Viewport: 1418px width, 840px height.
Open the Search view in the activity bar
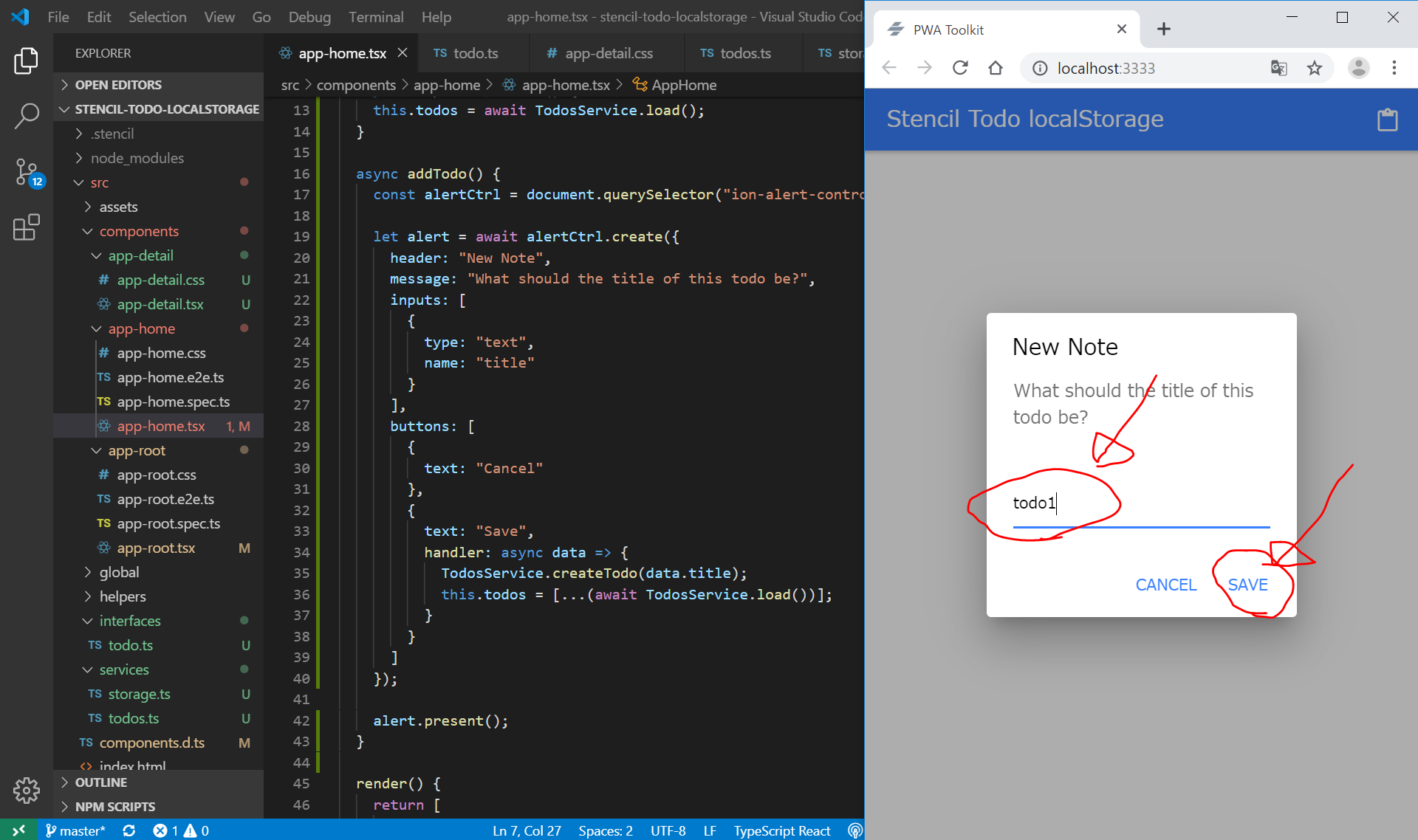pyautogui.click(x=27, y=116)
